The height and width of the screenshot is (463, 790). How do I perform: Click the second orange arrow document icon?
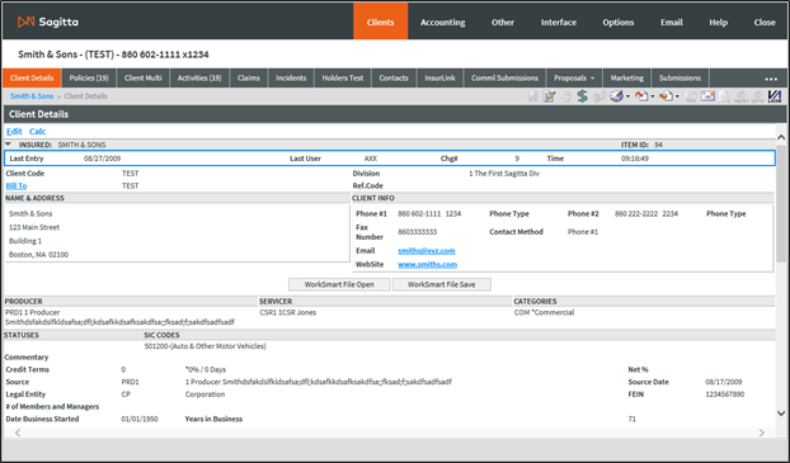(x=664, y=96)
